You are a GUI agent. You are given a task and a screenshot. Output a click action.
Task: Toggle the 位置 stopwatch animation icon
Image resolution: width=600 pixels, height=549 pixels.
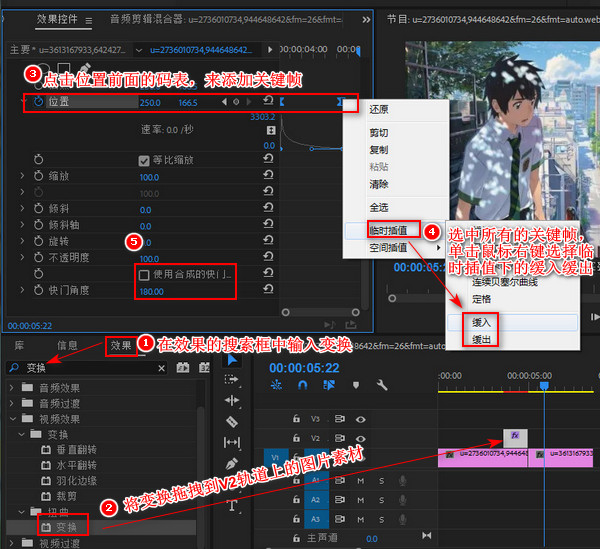(38, 102)
